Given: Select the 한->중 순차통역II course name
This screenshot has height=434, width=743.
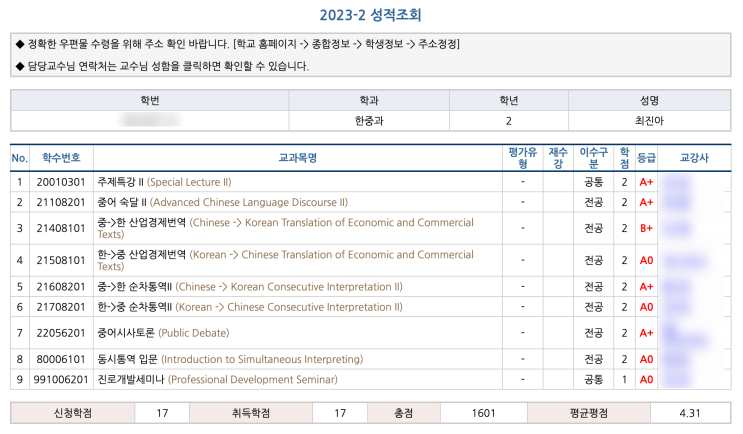Looking at the screenshot, I should click(x=250, y=307).
